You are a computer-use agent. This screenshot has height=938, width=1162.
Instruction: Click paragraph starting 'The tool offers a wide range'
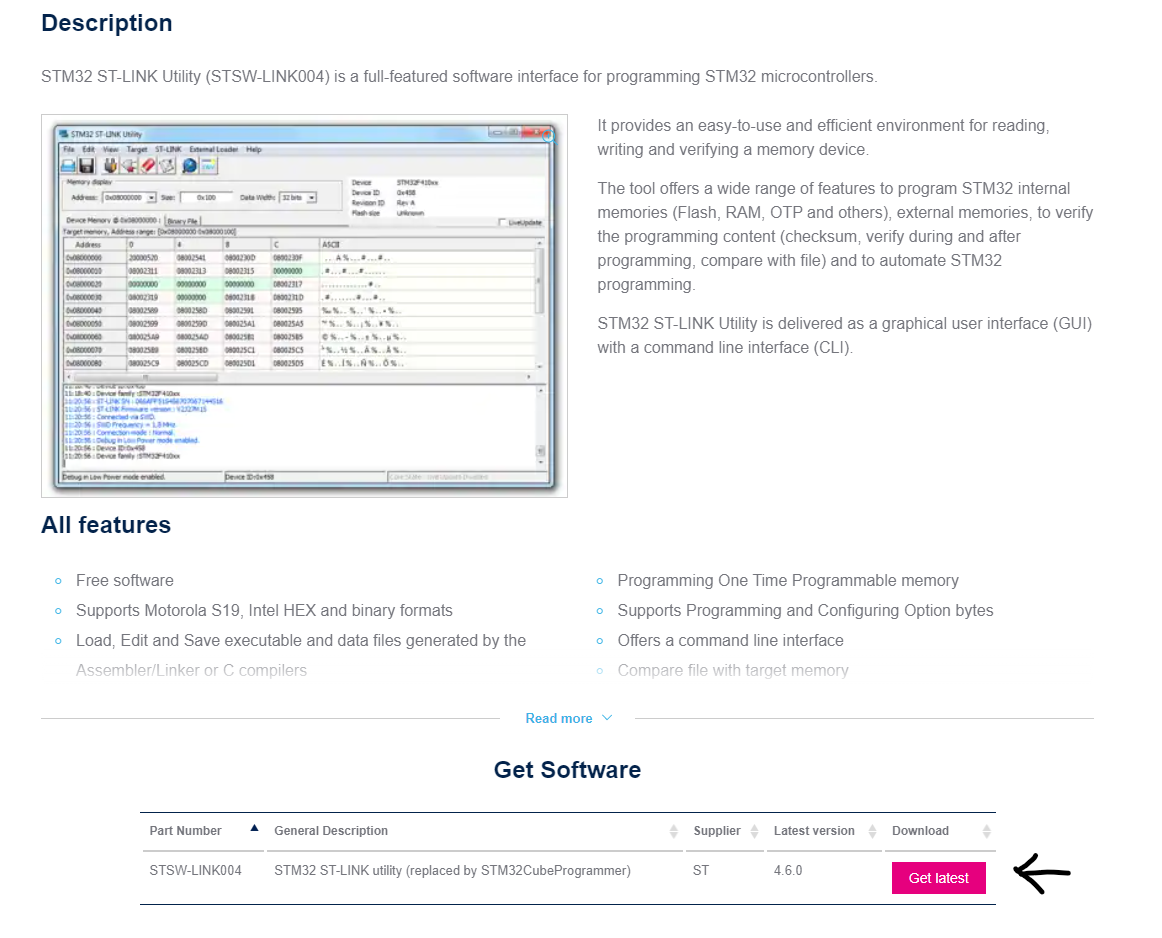tap(846, 236)
